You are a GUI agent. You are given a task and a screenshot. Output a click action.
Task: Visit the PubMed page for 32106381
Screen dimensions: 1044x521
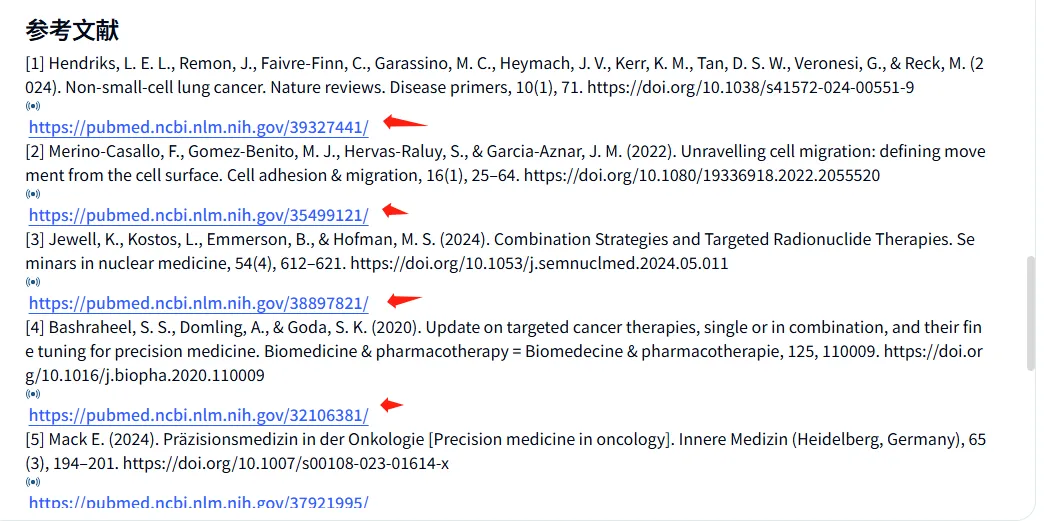[198, 415]
